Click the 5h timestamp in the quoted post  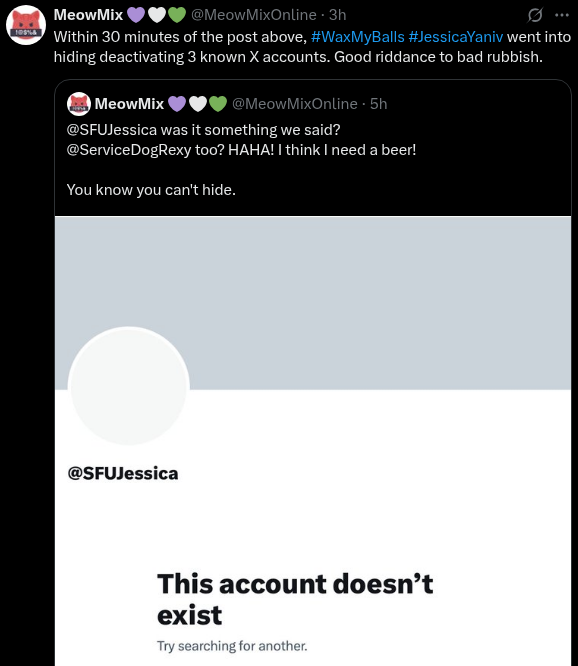378,104
